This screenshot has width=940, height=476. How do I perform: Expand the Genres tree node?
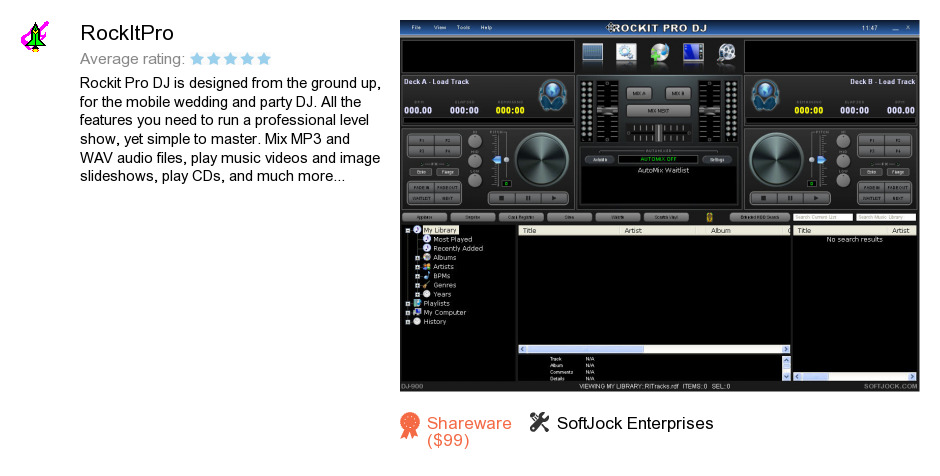point(417,285)
